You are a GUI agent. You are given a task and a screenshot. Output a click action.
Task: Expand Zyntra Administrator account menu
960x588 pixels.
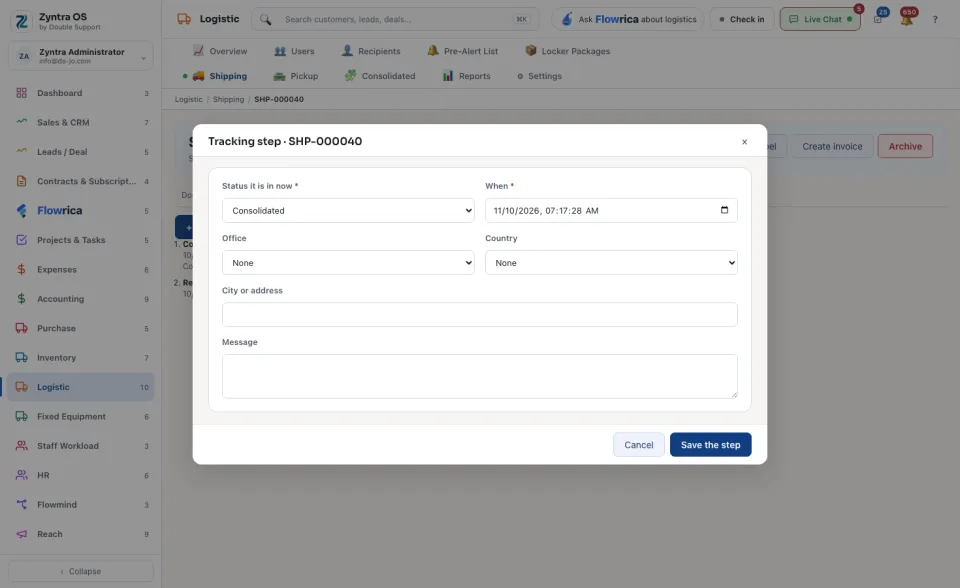(x=81, y=56)
